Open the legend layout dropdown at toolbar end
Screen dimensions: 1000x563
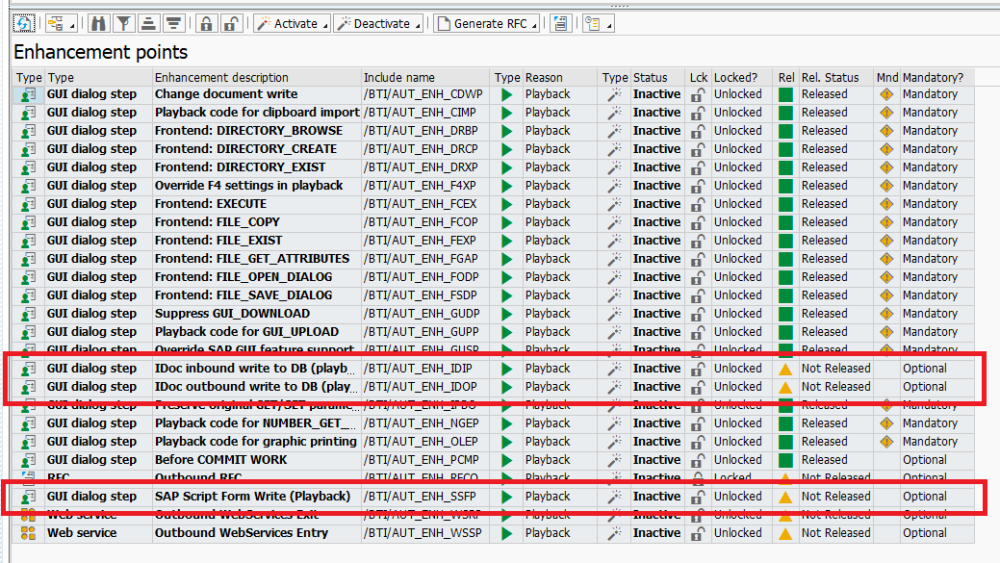click(x=598, y=24)
